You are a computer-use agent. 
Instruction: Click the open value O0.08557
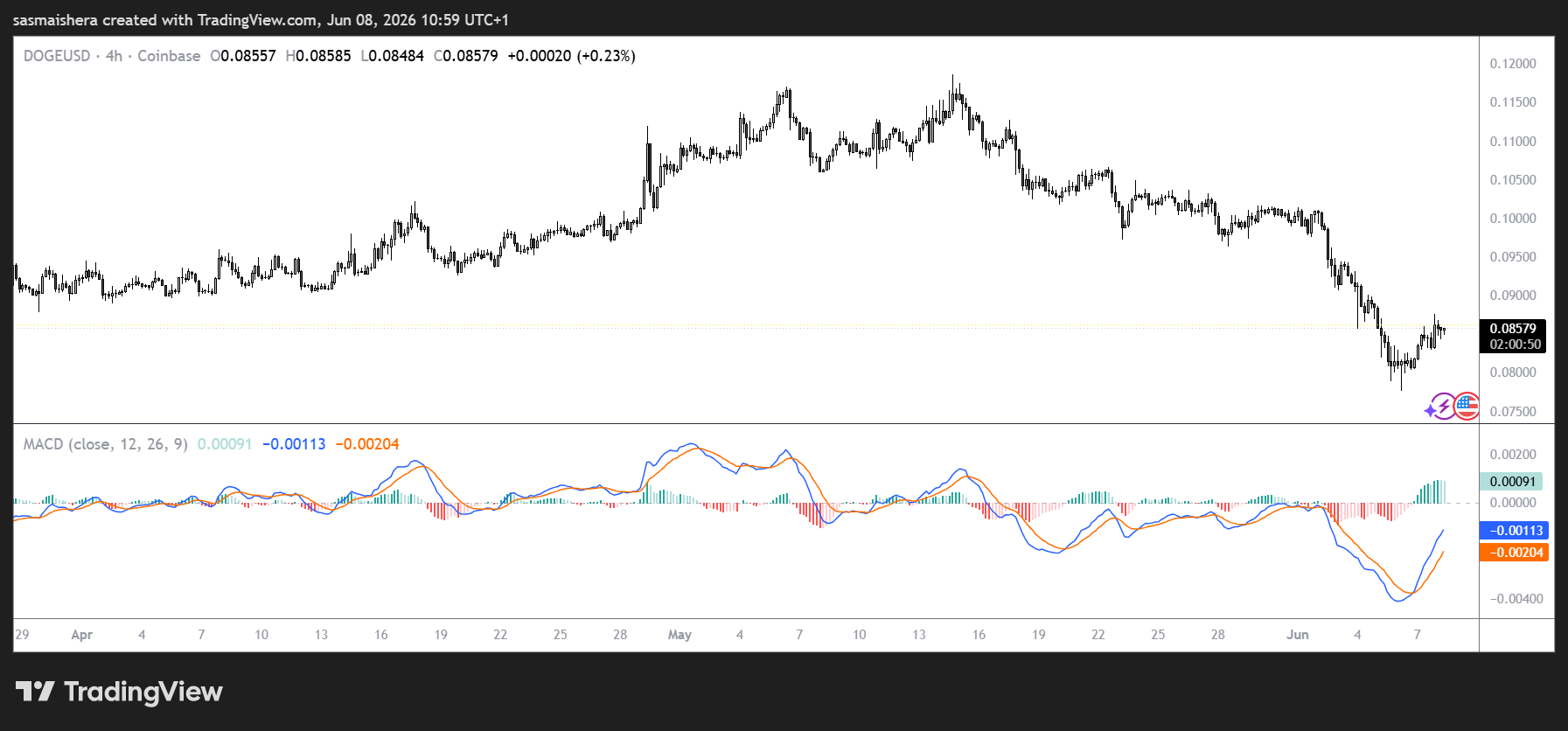click(x=243, y=56)
